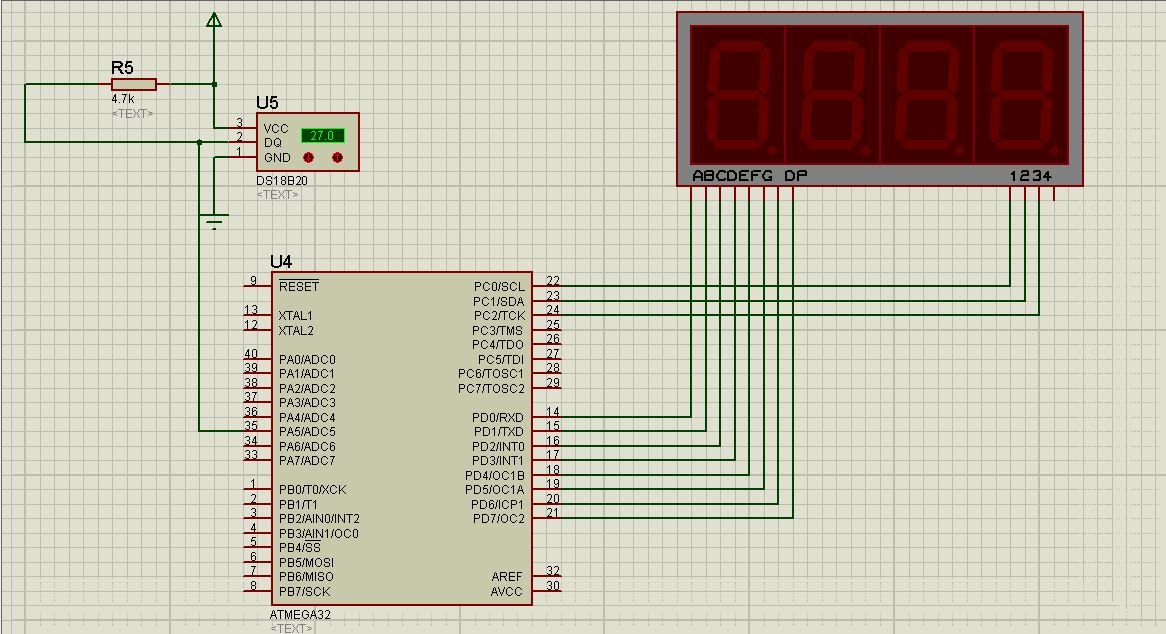Select the power terminal arrow symbol
Screen dimensions: 1166x634
point(214,19)
